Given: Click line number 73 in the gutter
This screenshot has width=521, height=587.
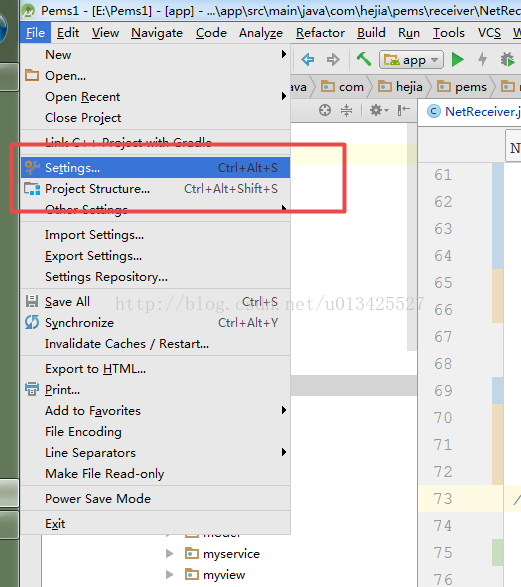Looking at the screenshot, I should pos(443,499).
